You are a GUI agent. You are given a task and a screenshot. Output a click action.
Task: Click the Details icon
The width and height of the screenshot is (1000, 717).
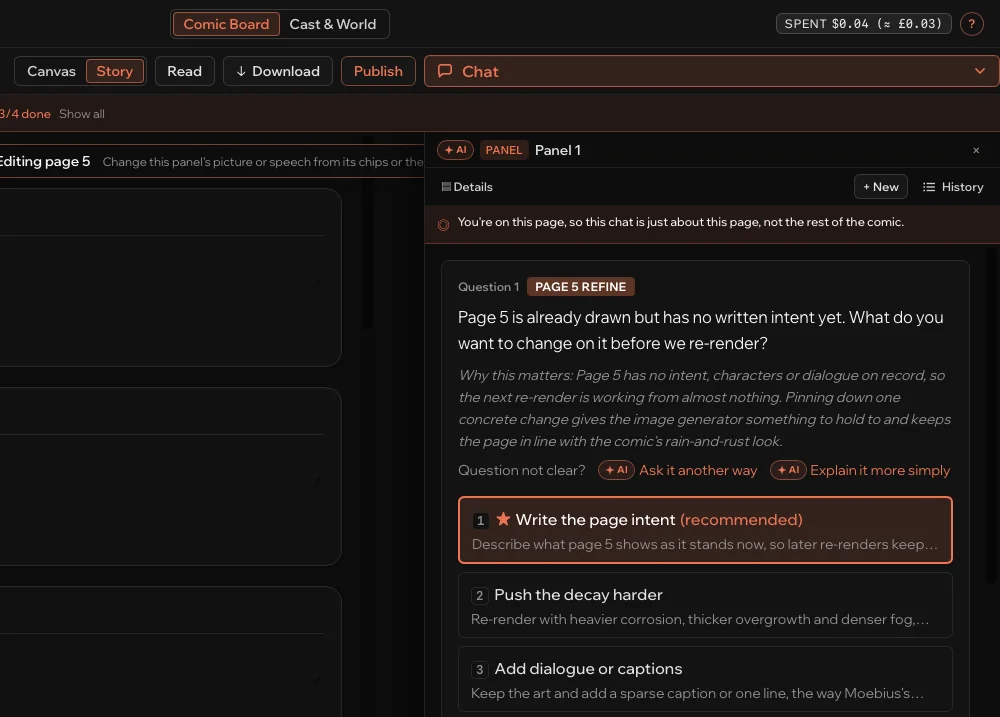[x=446, y=187]
